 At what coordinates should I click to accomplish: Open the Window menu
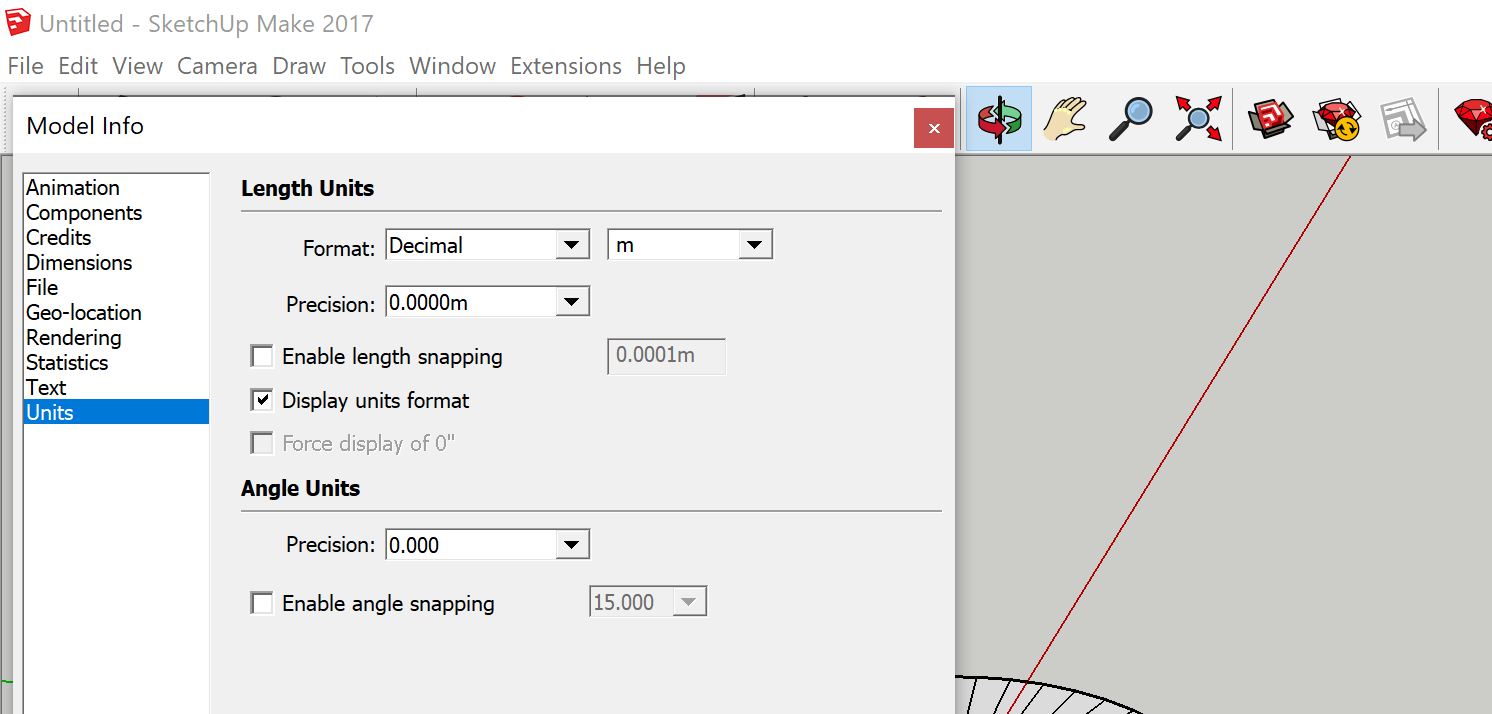pyautogui.click(x=452, y=66)
